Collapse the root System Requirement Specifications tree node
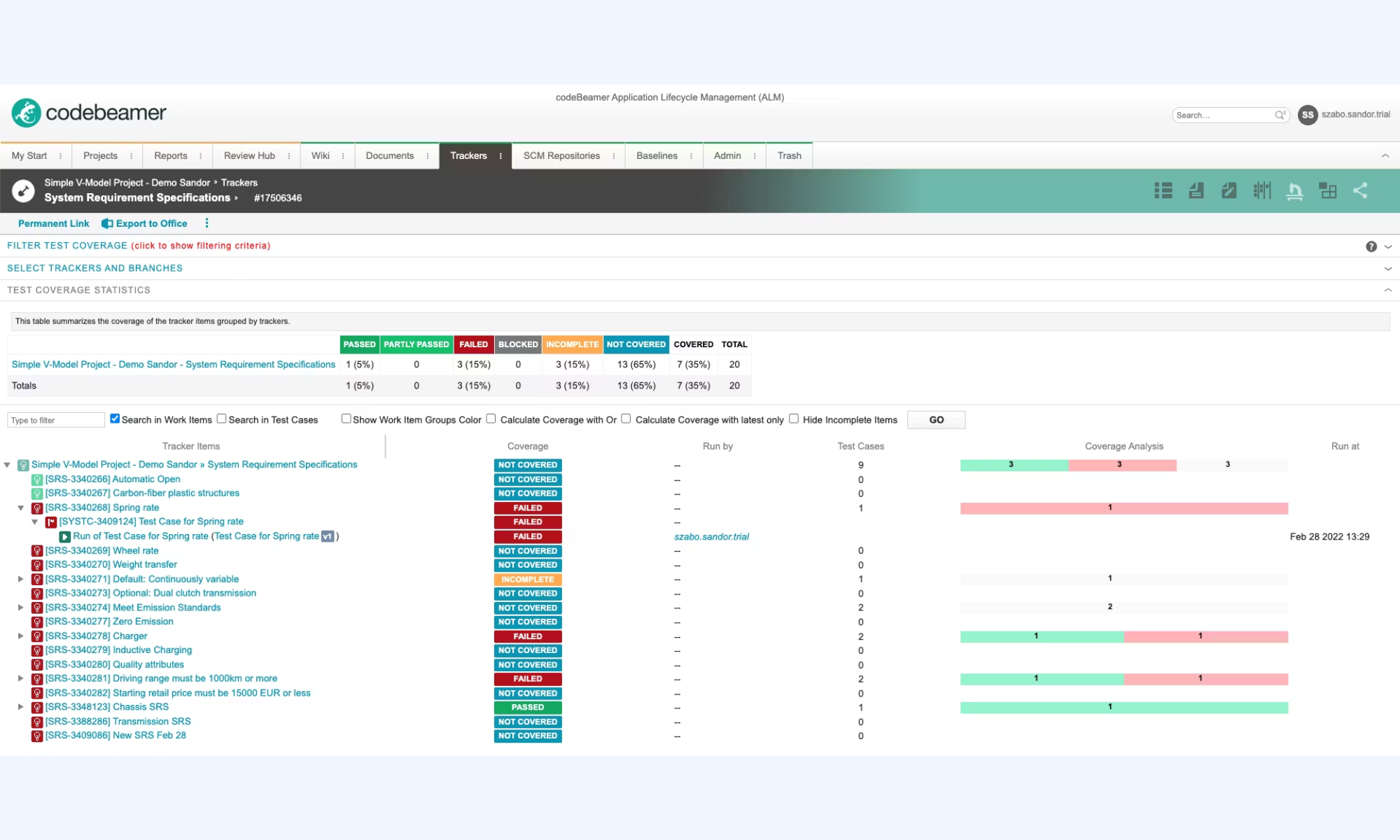Screen dimensions: 1400x840 [8, 465]
